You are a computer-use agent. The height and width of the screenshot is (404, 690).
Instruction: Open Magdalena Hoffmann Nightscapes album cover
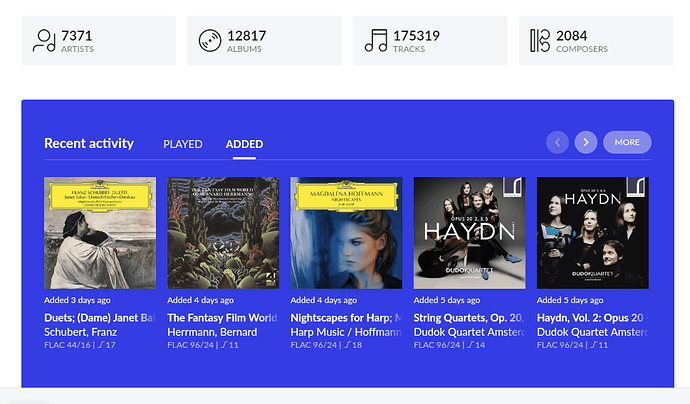pos(346,233)
